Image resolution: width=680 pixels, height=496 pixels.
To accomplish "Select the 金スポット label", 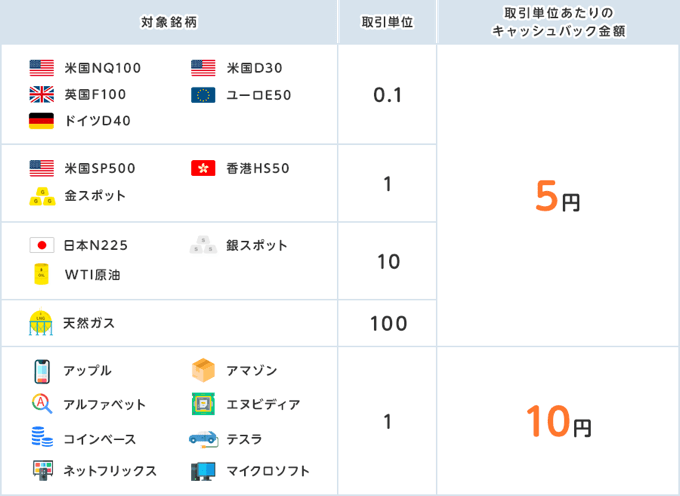I will point(95,196).
